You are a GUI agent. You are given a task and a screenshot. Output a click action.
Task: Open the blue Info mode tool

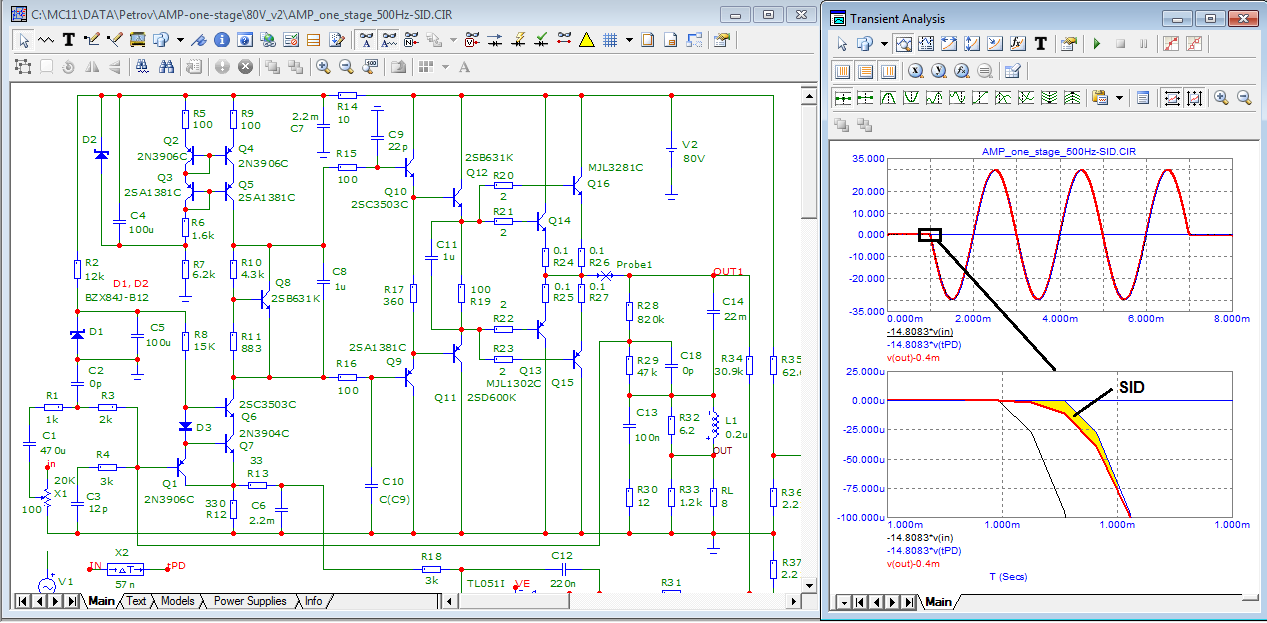click(x=221, y=40)
